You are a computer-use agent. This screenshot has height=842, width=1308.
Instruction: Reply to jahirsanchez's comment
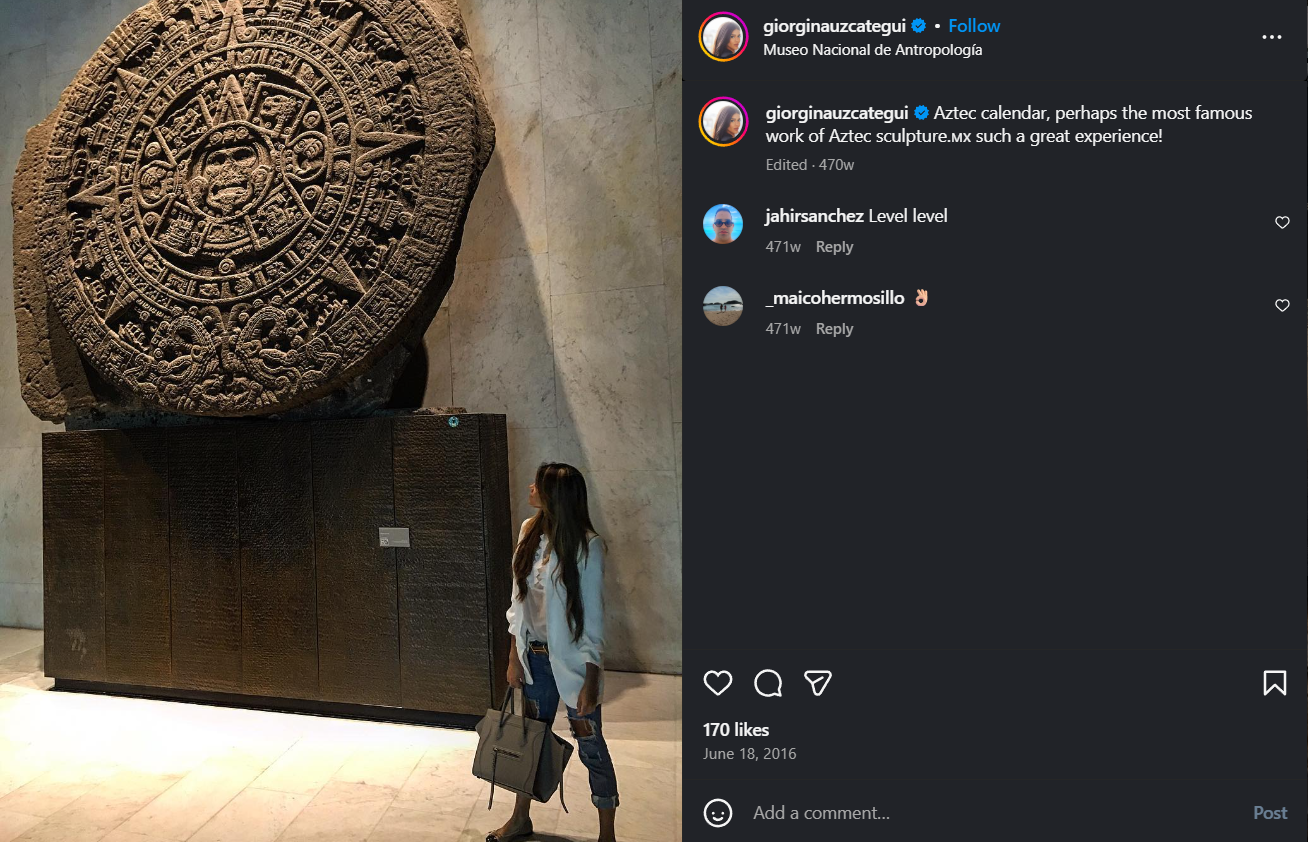(x=834, y=247)
